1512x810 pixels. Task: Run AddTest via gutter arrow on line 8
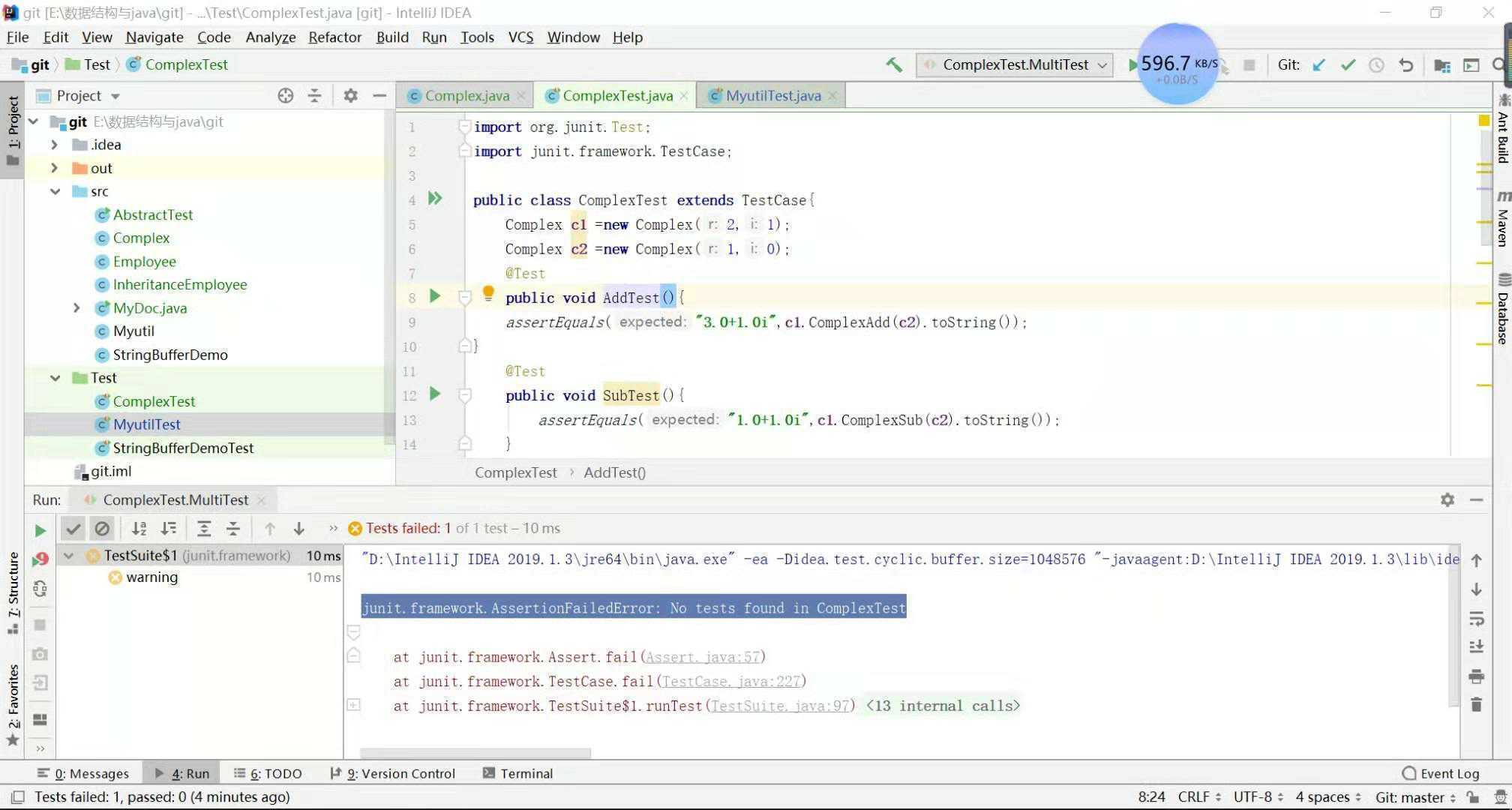(434, 295)
